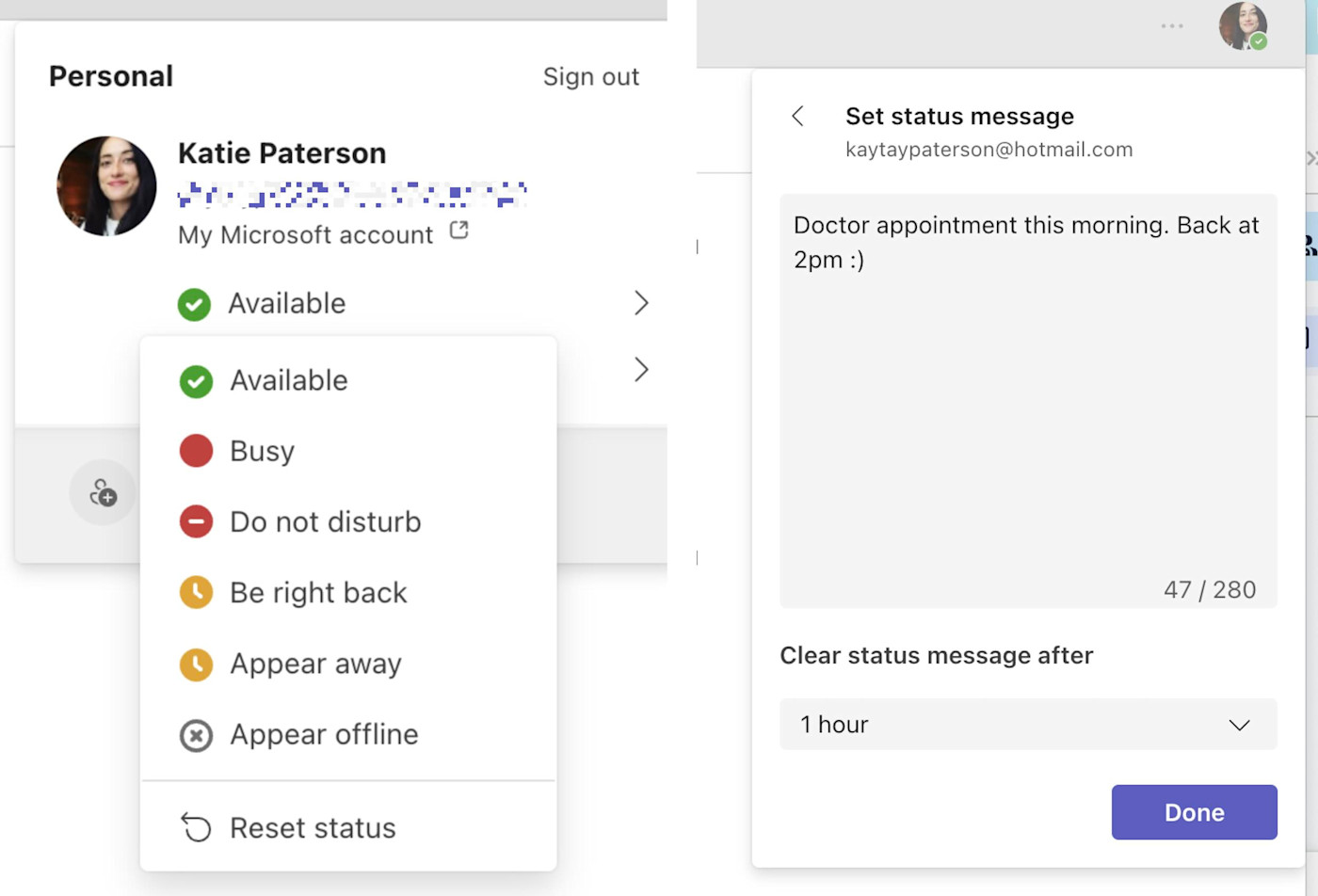1318x896 pixels.
Task: Select Available in the status list
Action: [x=289, y=380]
